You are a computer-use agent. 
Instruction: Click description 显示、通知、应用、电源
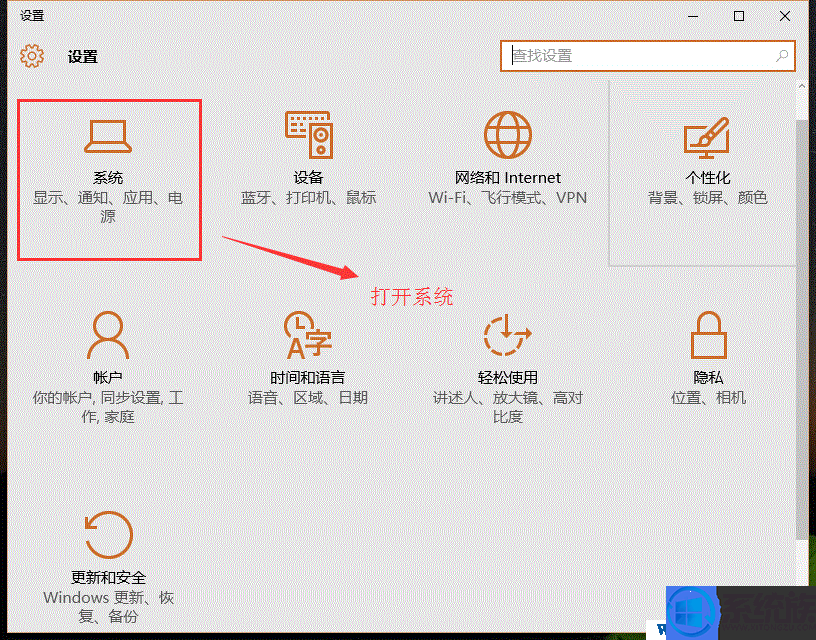108,207
